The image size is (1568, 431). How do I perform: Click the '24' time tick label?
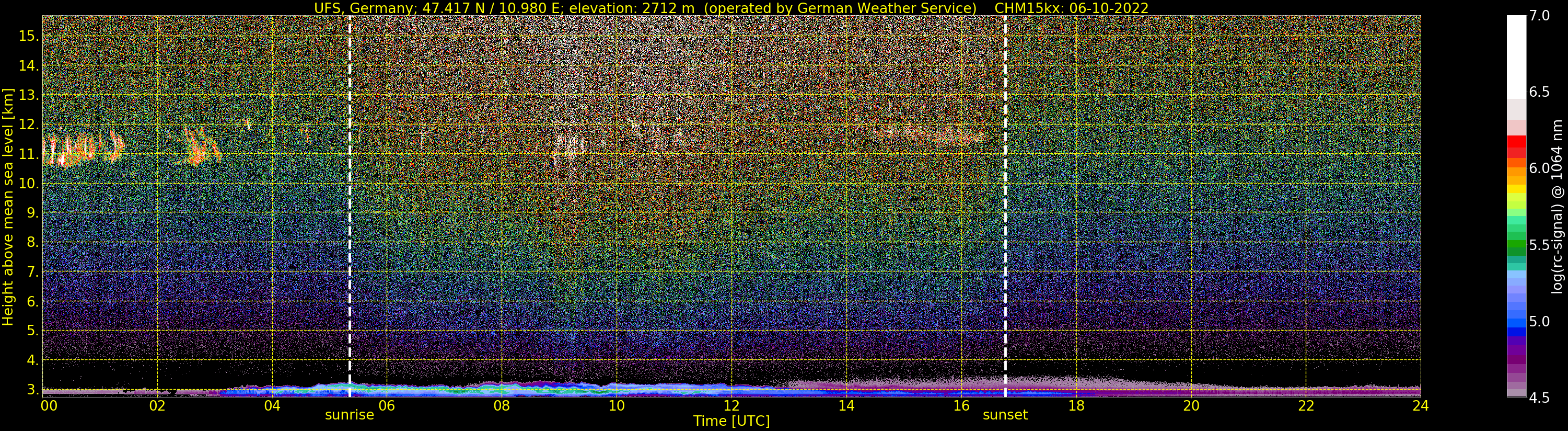pos(1420,405)
